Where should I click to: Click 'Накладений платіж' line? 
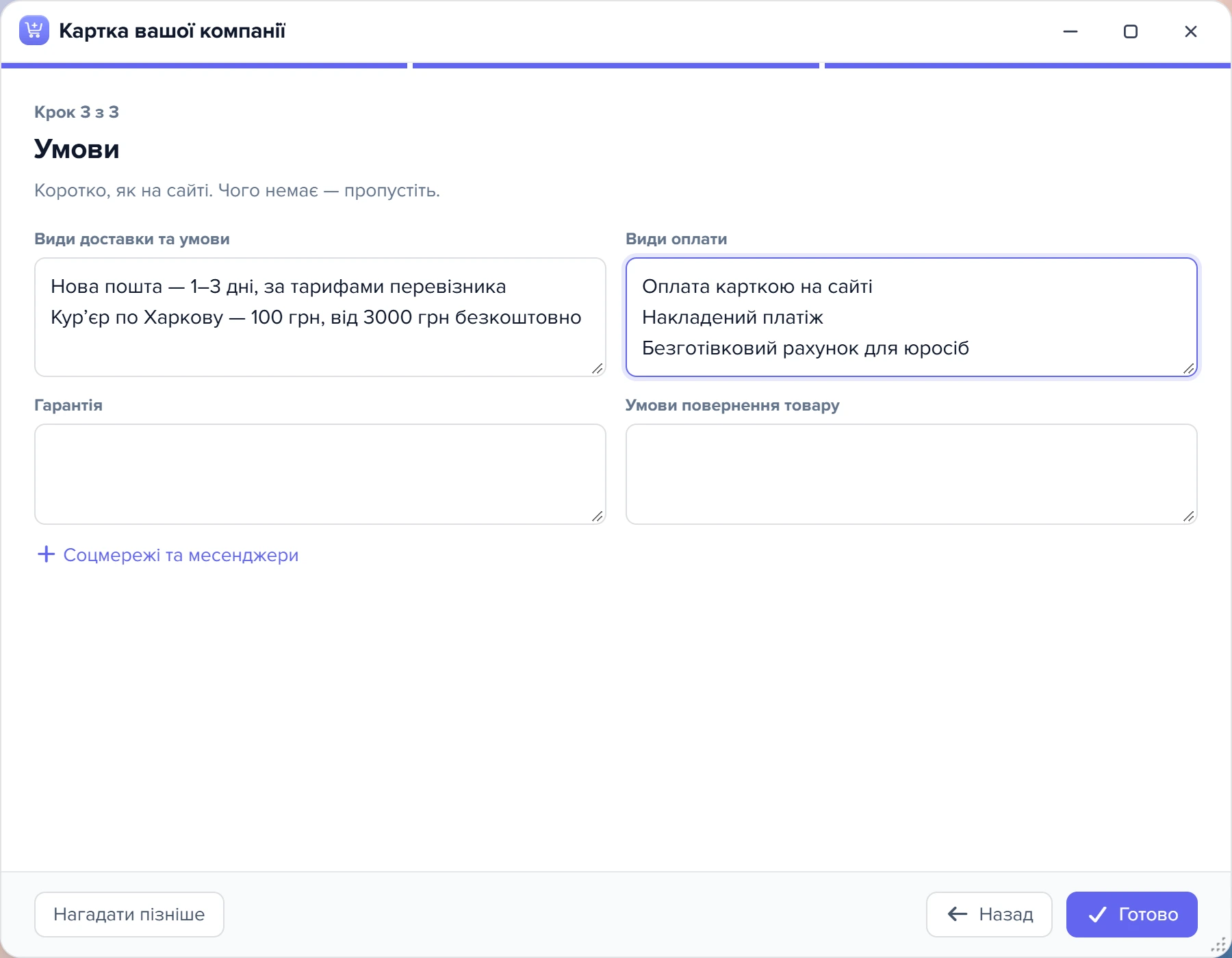click(x=732, y=318)
